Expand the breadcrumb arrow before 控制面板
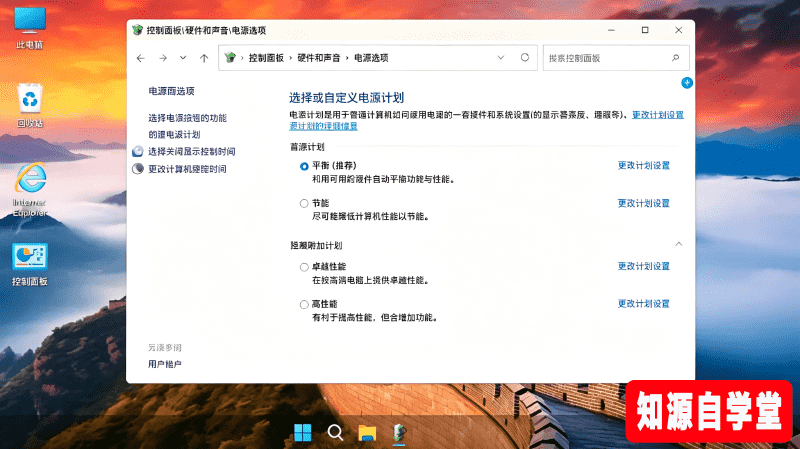 242,58
